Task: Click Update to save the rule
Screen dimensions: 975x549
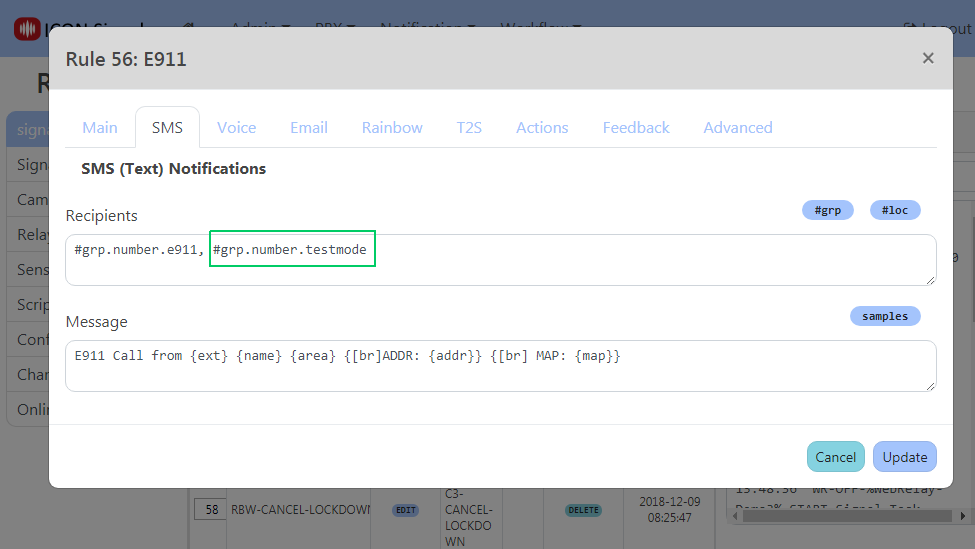Action: coord(904,457)
